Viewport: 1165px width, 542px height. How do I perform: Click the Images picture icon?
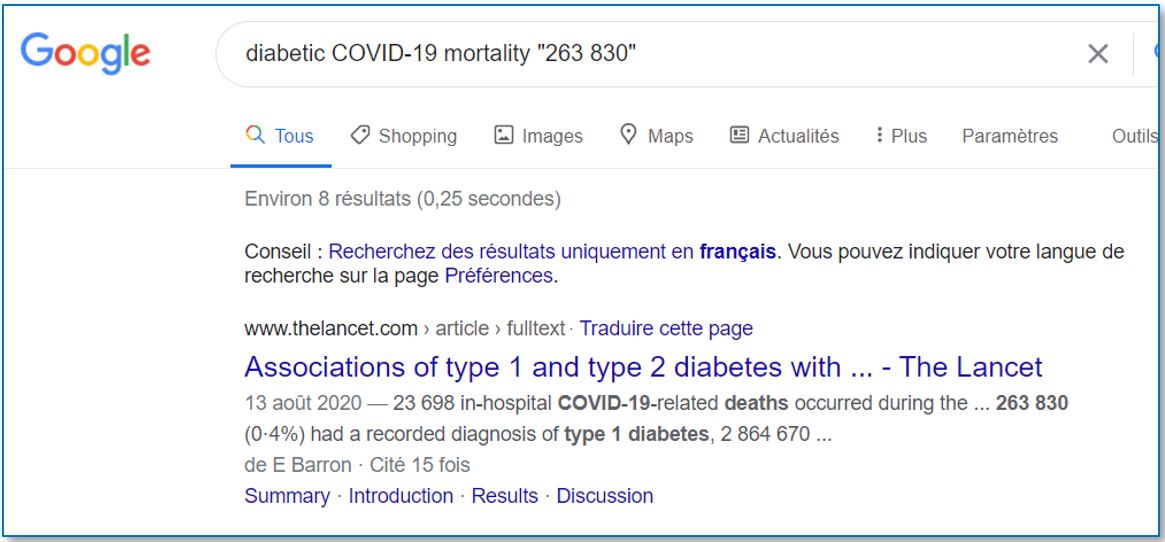(504, 135)
